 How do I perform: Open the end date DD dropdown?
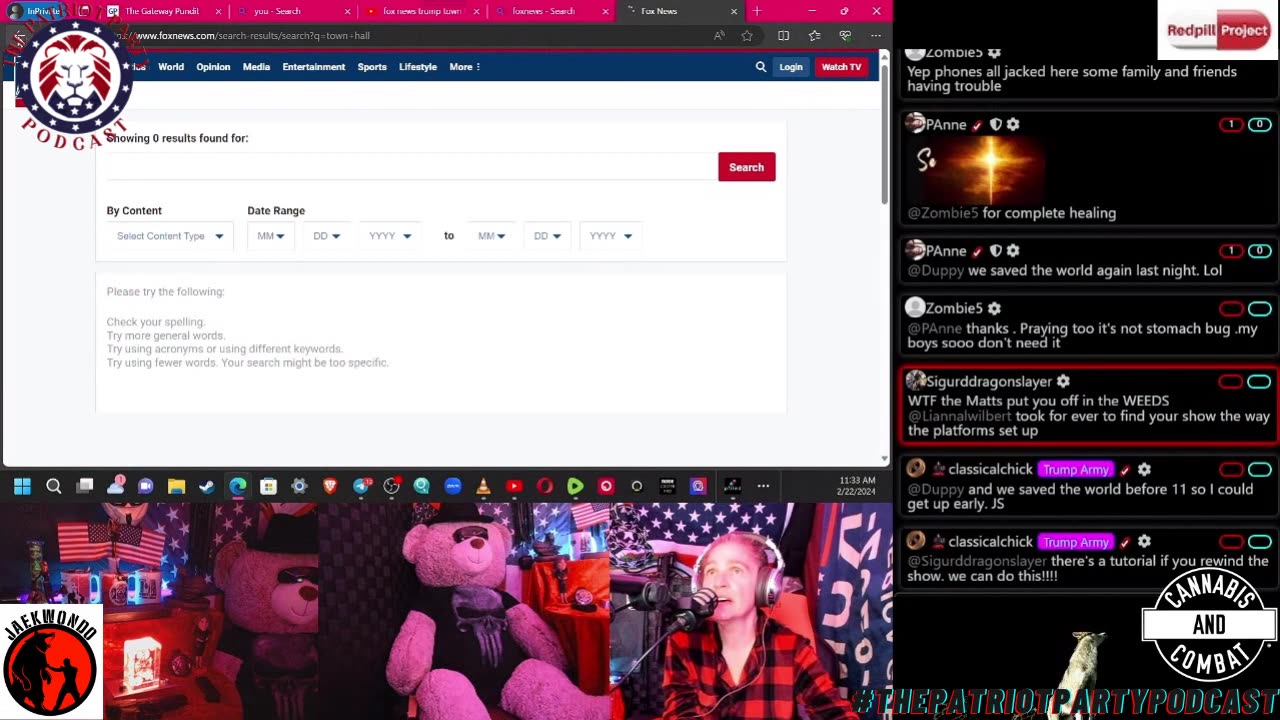click(x=547, y=236)
